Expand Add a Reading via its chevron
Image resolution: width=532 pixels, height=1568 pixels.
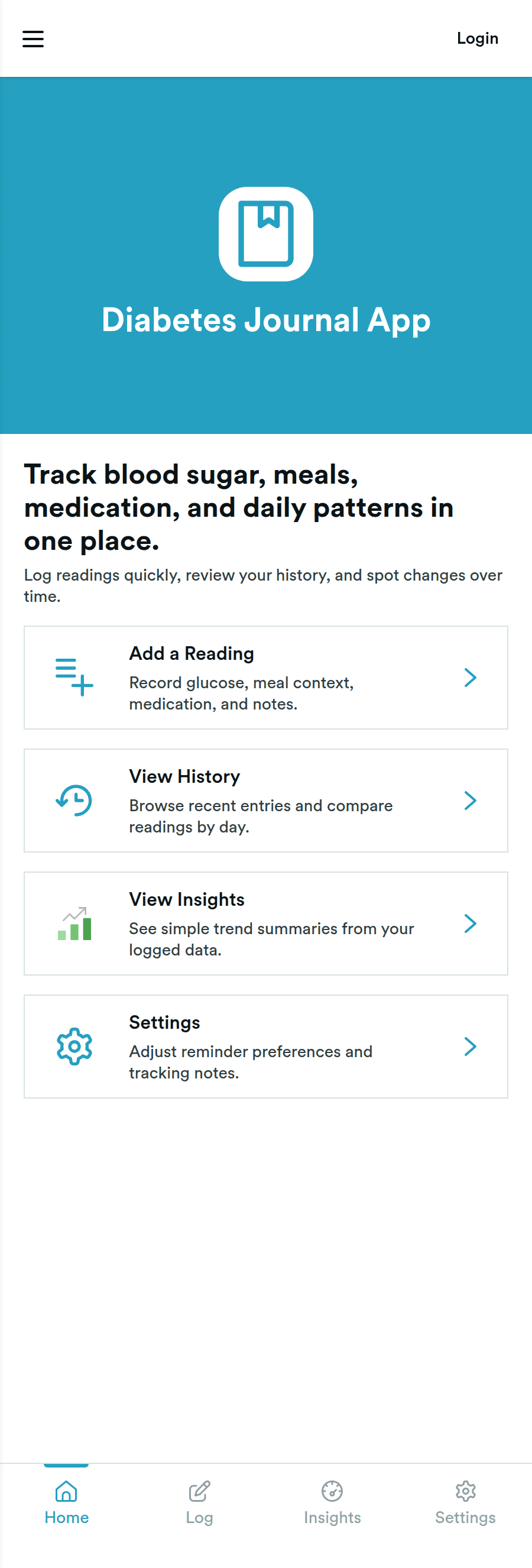470,677
